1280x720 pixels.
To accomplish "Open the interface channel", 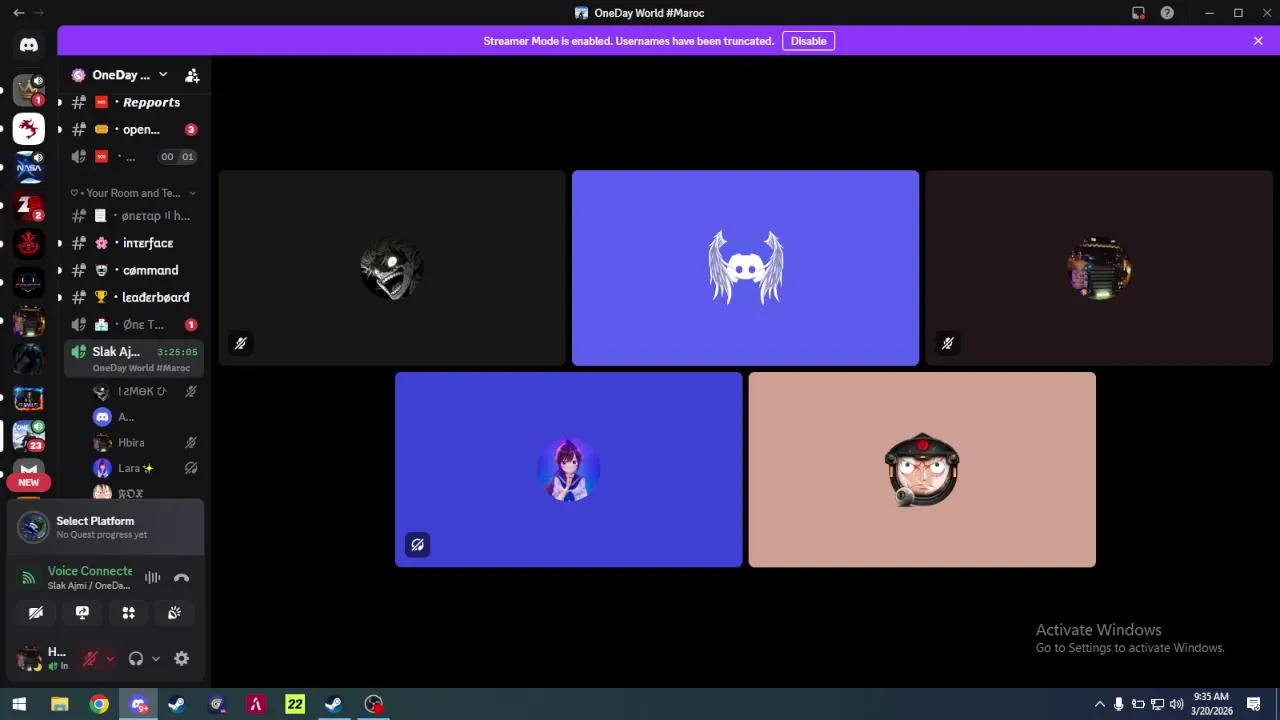I will point(134,243).
